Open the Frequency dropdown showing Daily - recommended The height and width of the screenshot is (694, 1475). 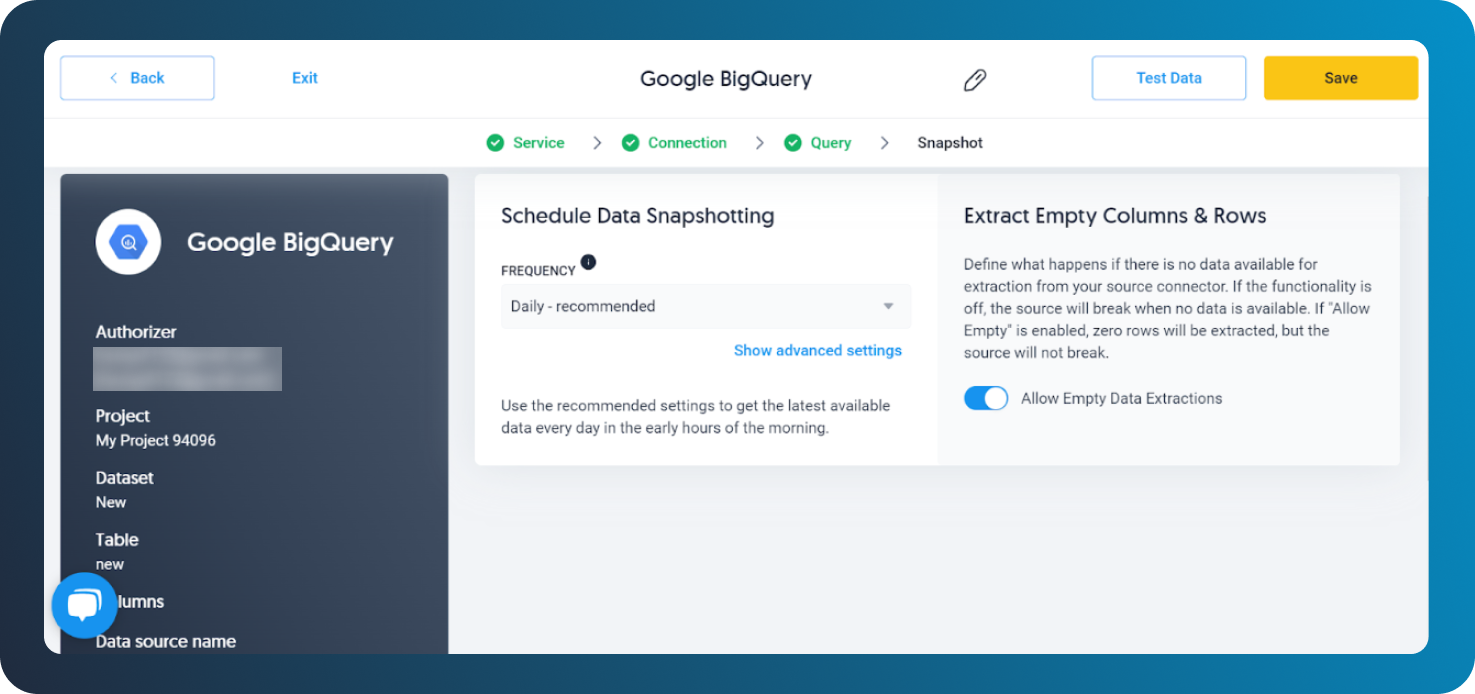pyautogui.click(x=704, y=306)
